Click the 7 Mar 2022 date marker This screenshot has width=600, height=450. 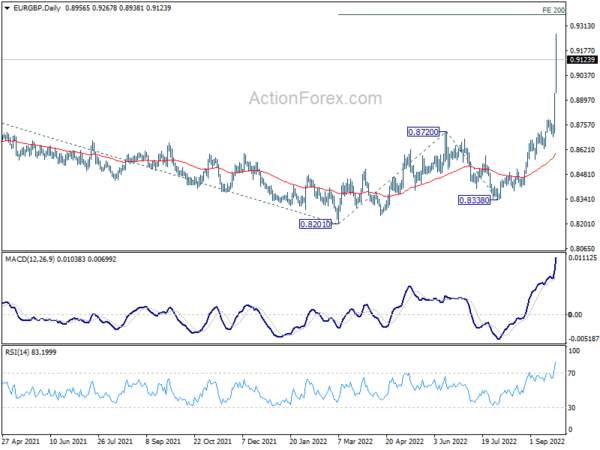(355, 441)
